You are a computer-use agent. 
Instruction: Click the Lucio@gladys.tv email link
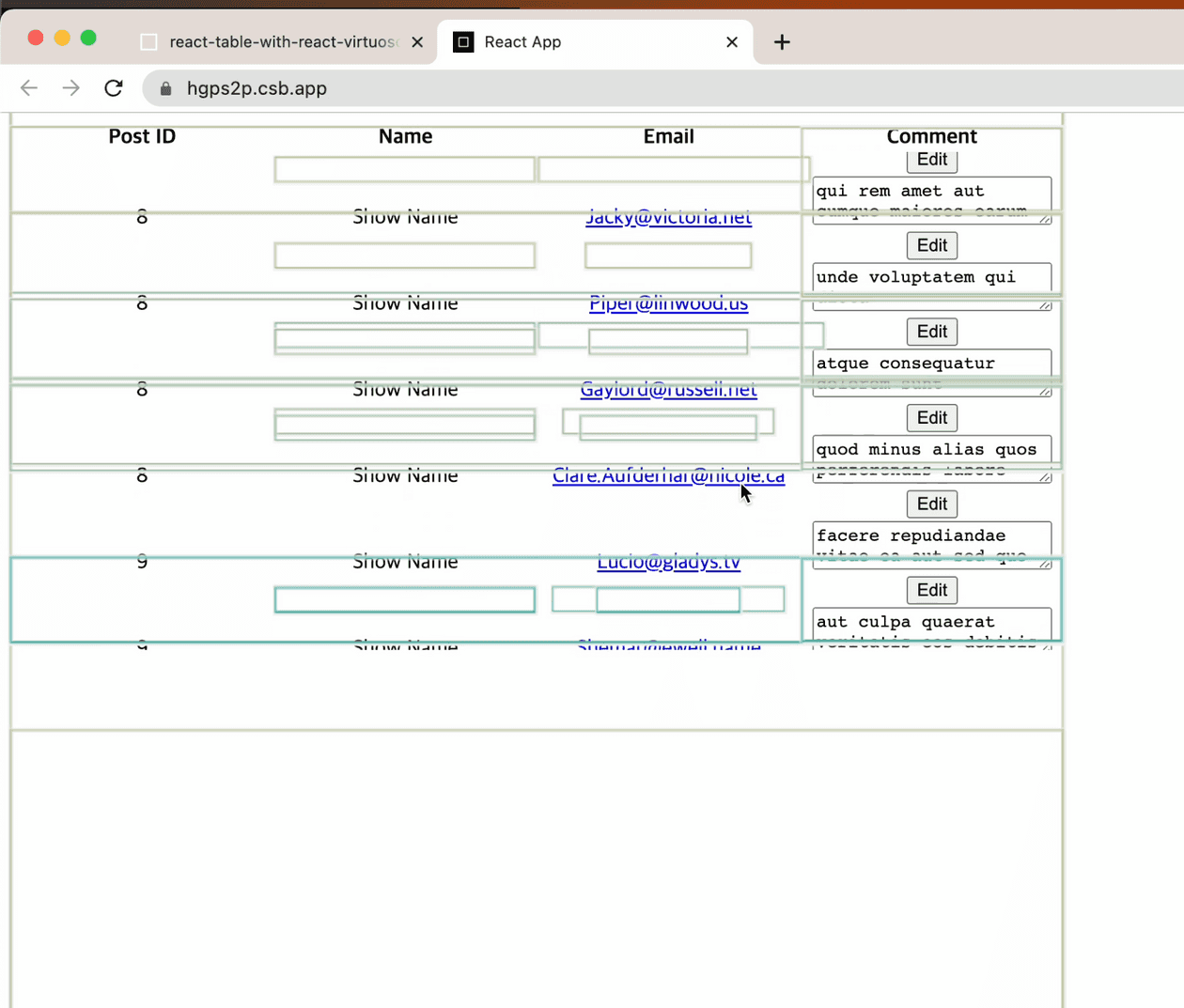[668, 562]
